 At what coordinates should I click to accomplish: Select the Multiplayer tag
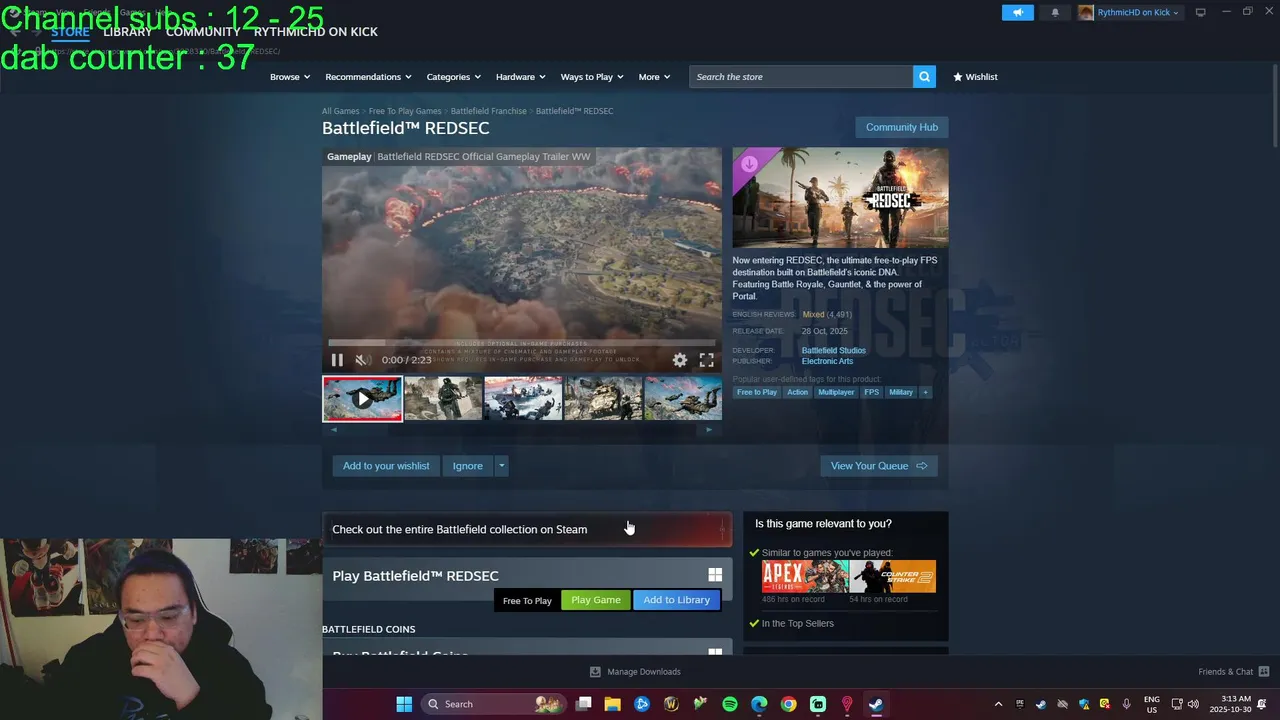click(x=836, y=392)
